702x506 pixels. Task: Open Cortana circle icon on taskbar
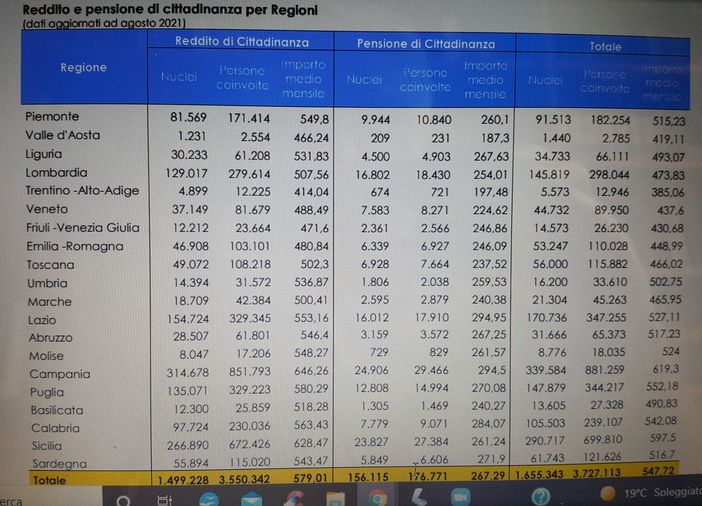click(123, 501)
